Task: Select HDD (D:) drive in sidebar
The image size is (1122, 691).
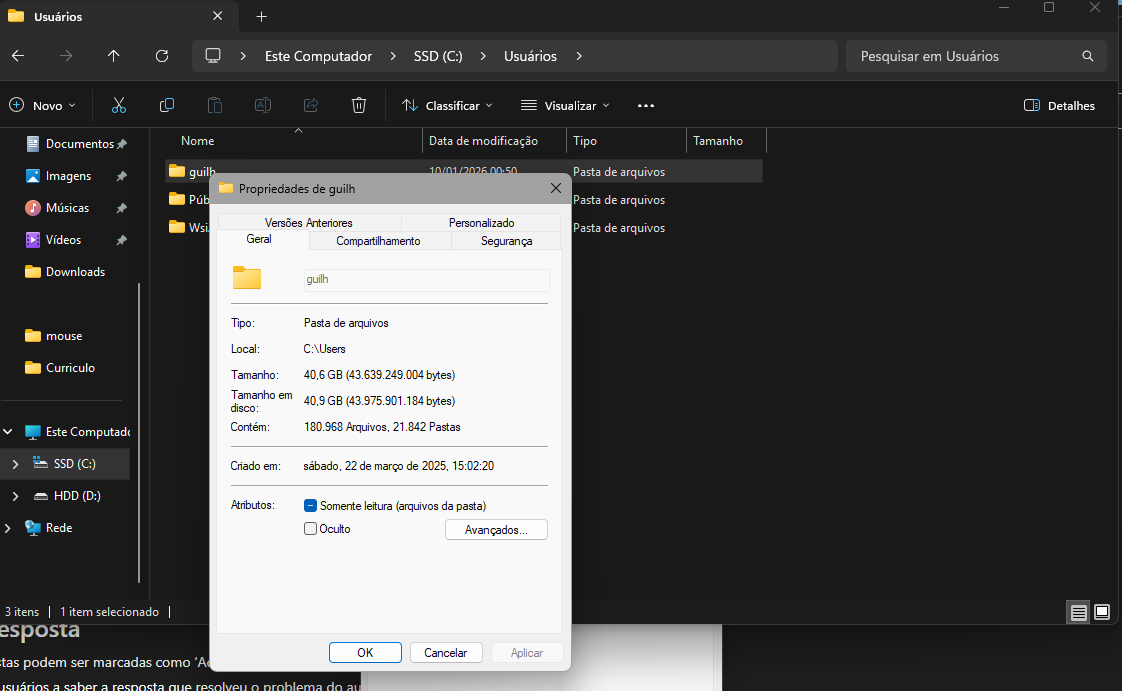Action: 77,496
